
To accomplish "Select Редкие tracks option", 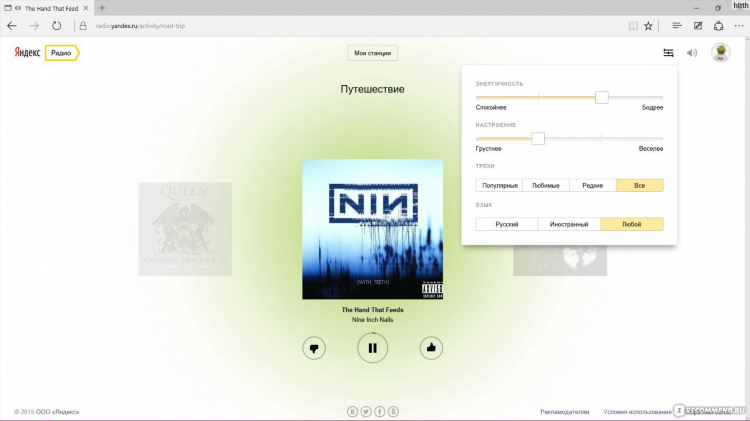I will [x=593, y=186].
